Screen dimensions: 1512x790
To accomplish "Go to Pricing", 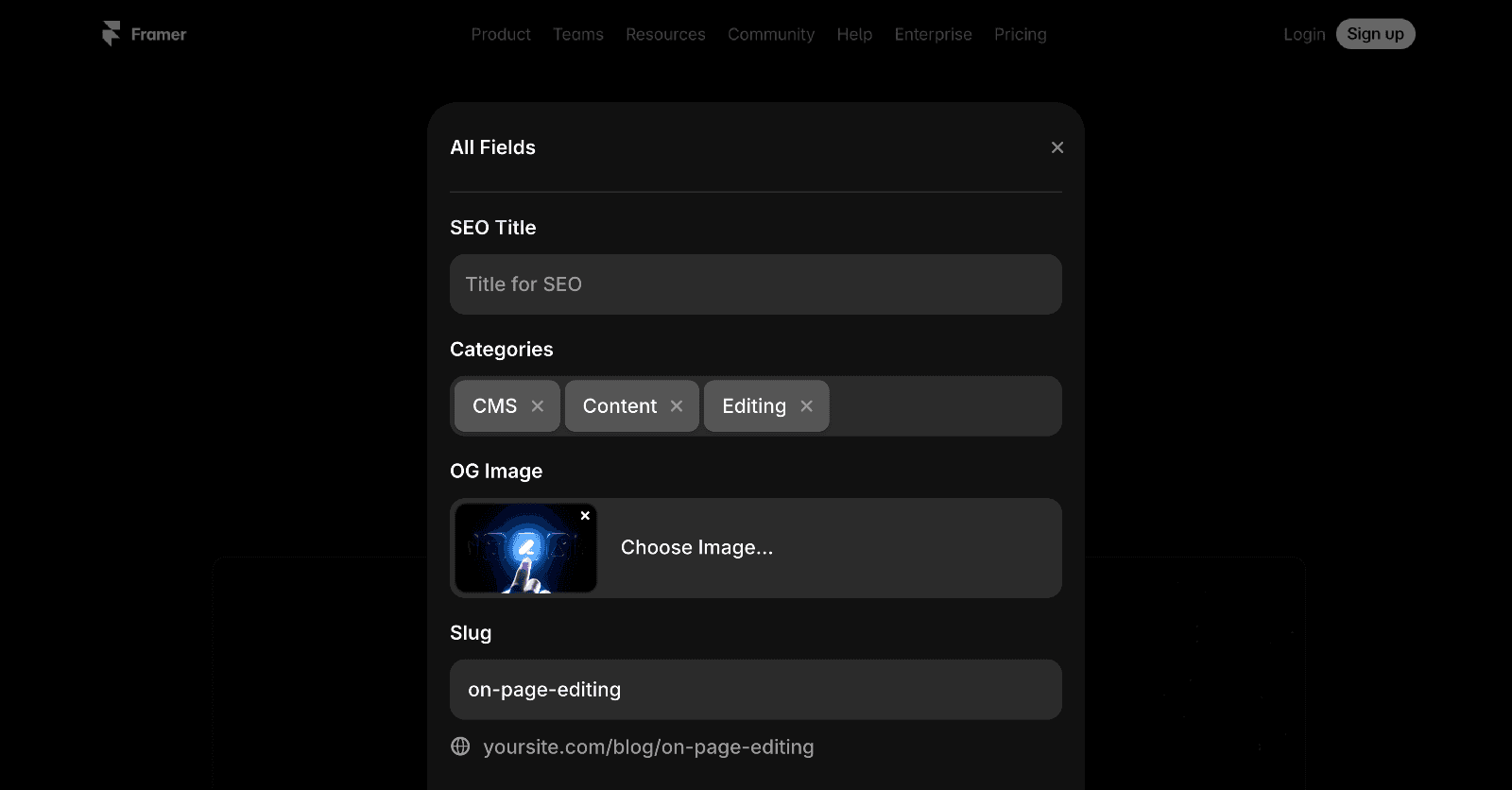I will (x=1021, y=35).
